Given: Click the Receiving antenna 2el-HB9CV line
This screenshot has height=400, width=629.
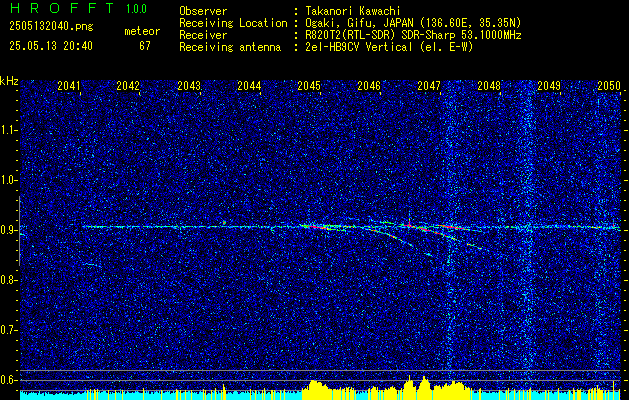Looking at the screenshot, I should pyautogui.click(x=389, y=47).
